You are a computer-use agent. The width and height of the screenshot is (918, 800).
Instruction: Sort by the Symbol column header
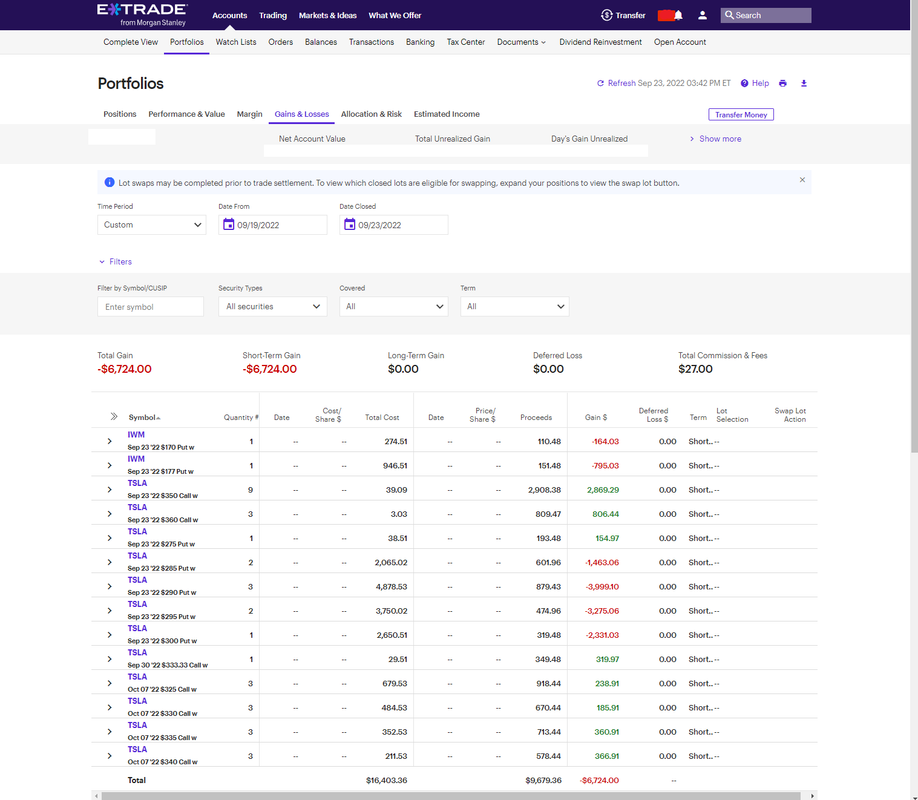[144, 418]
